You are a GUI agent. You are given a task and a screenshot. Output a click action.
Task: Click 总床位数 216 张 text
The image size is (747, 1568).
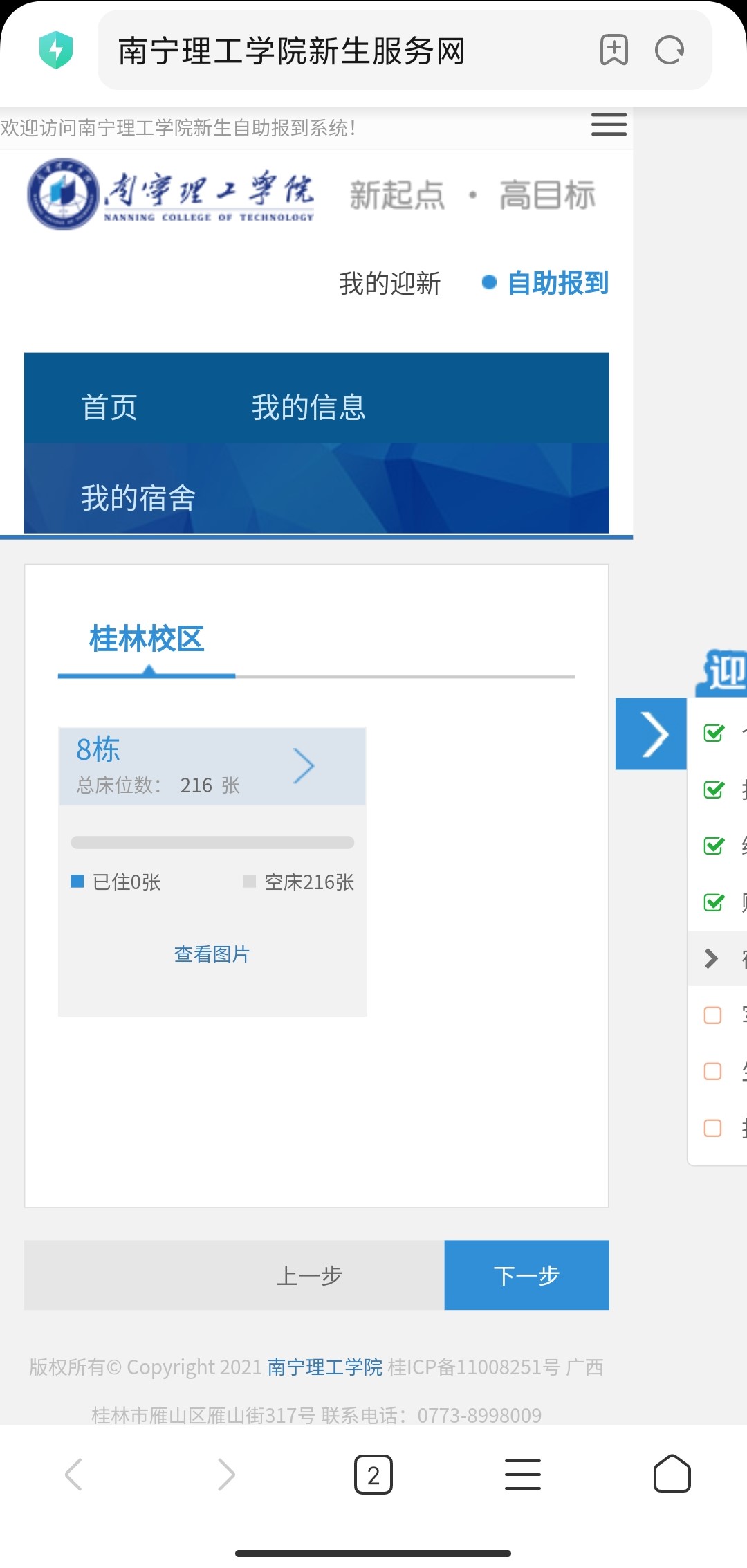coord(158,785)
